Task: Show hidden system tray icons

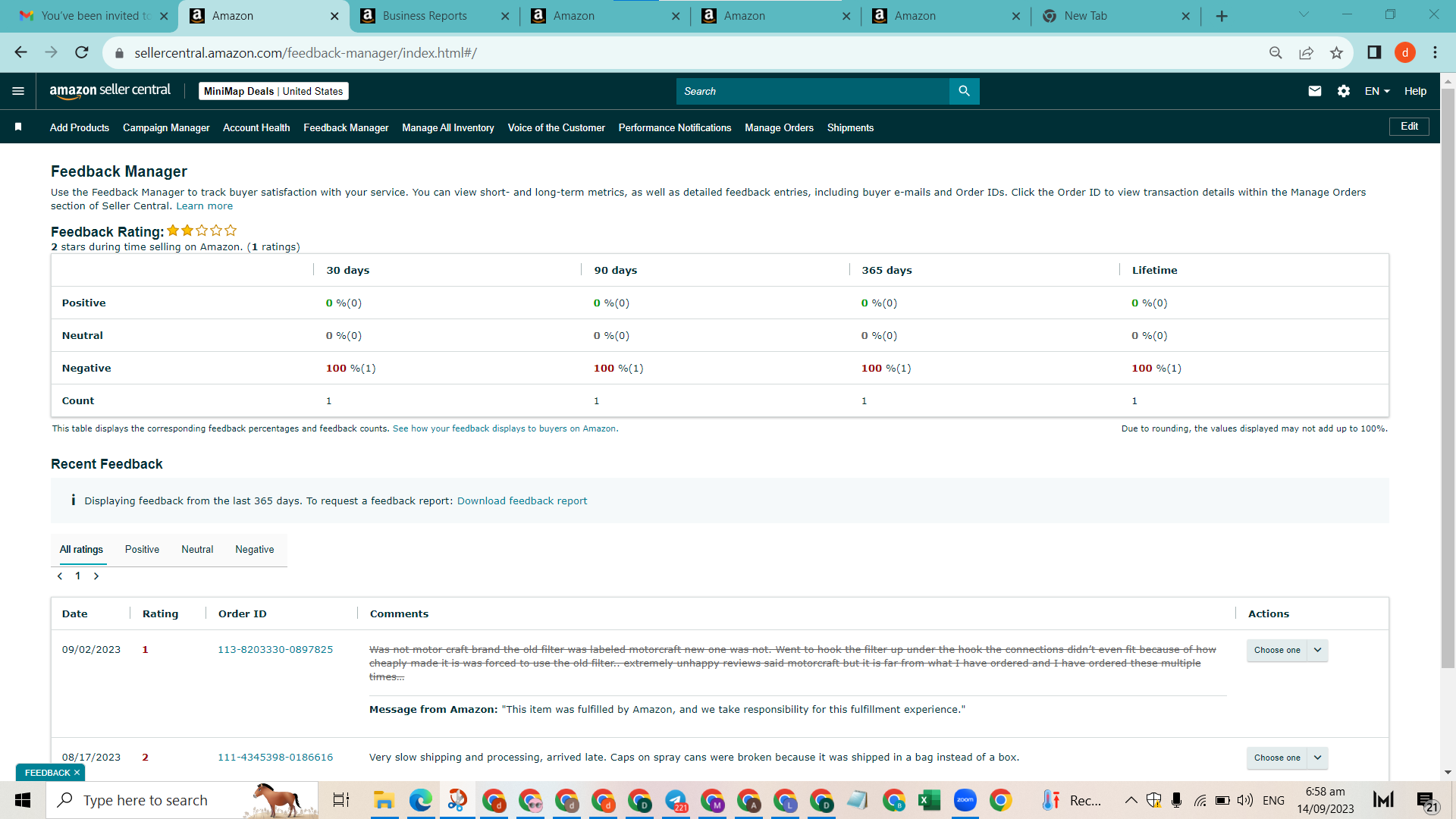Action: [1131, 800]
